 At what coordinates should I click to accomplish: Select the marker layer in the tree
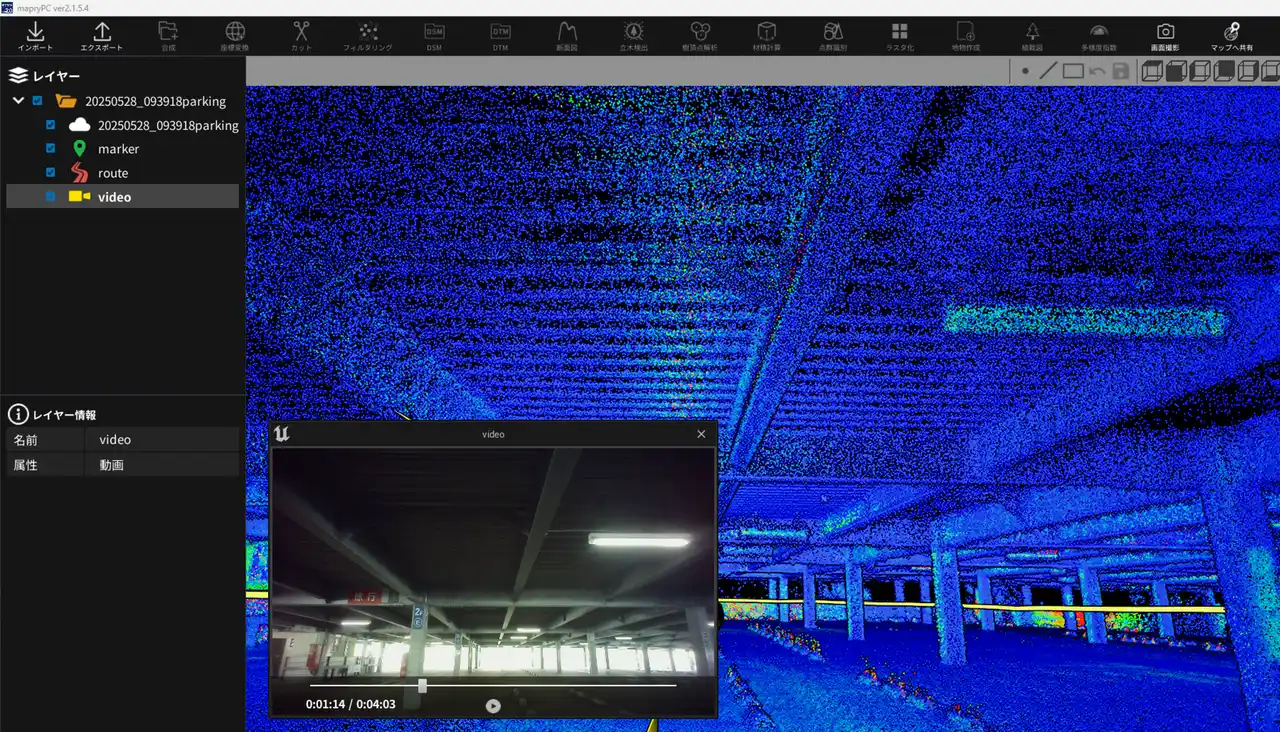point(118,149)
